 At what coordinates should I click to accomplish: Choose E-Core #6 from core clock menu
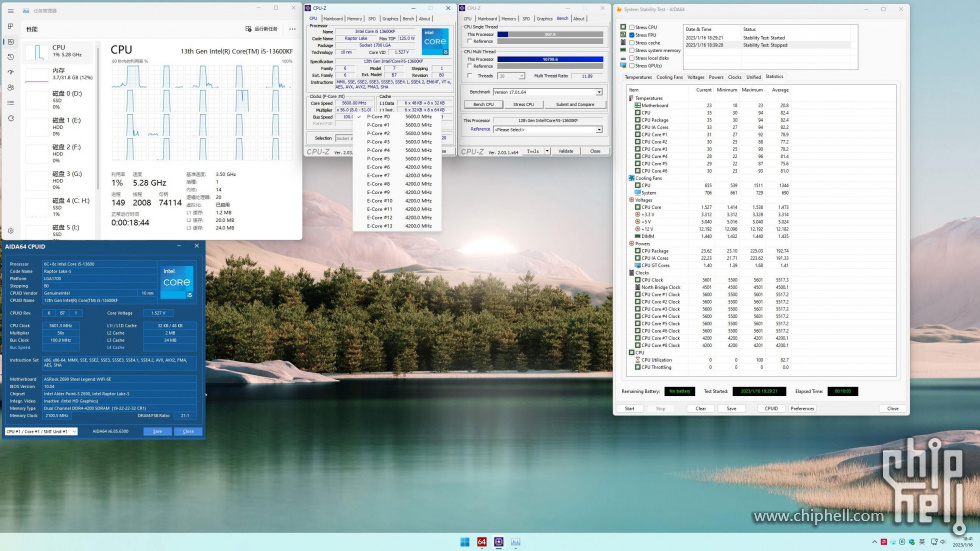[398, 167]
